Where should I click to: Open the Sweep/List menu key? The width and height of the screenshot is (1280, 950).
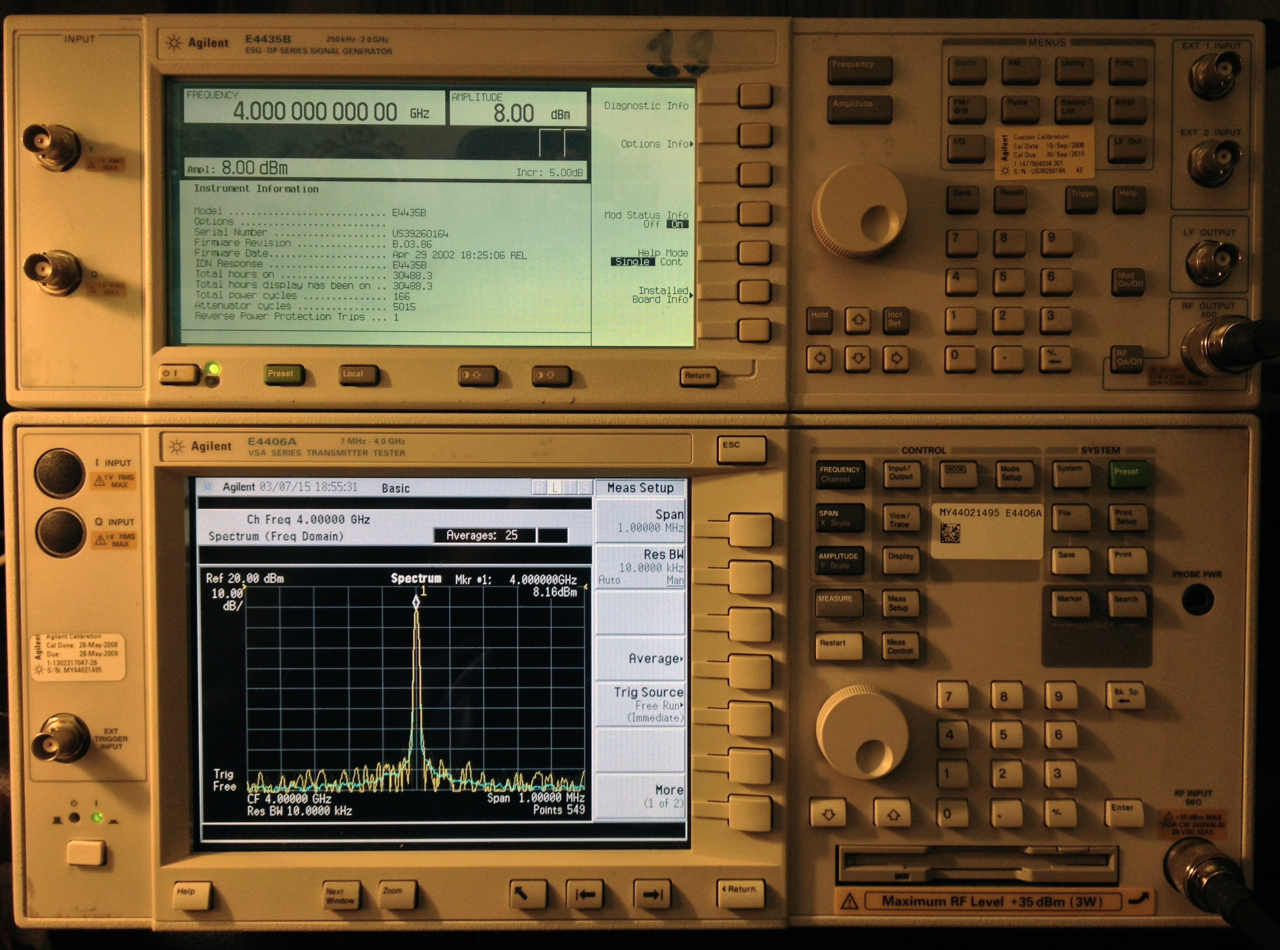tap(1074, 109)
